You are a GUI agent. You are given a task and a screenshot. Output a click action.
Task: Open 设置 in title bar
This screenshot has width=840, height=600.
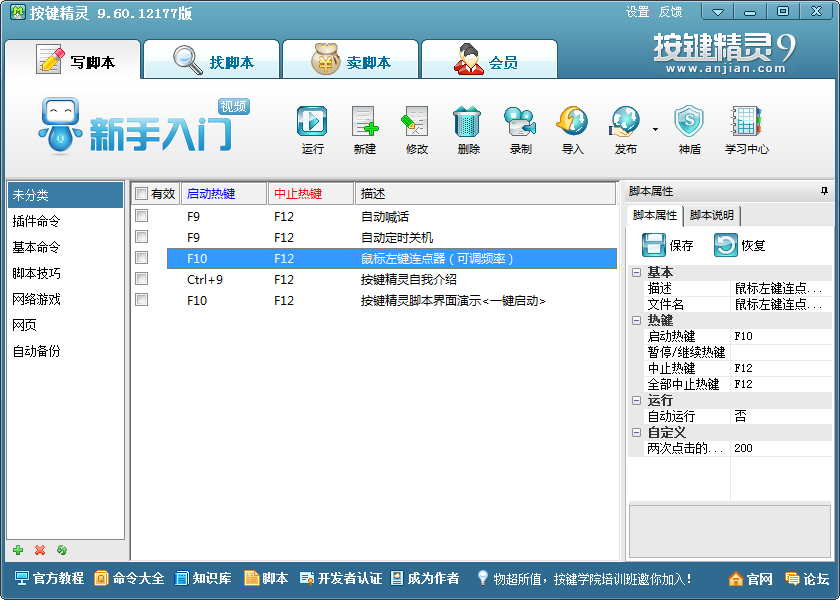[638, 12]
